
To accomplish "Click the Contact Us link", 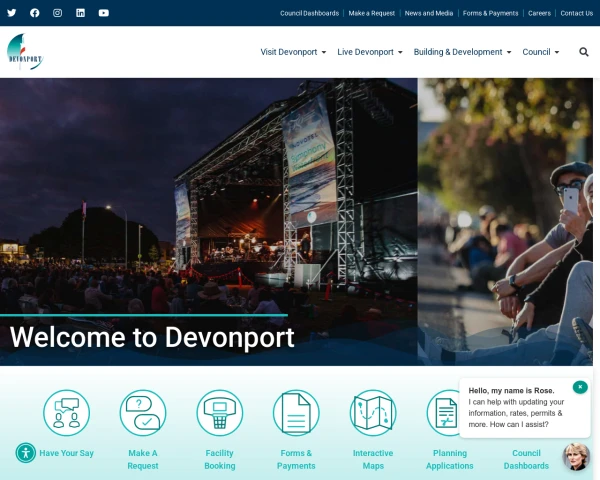I will pos(576,13).
